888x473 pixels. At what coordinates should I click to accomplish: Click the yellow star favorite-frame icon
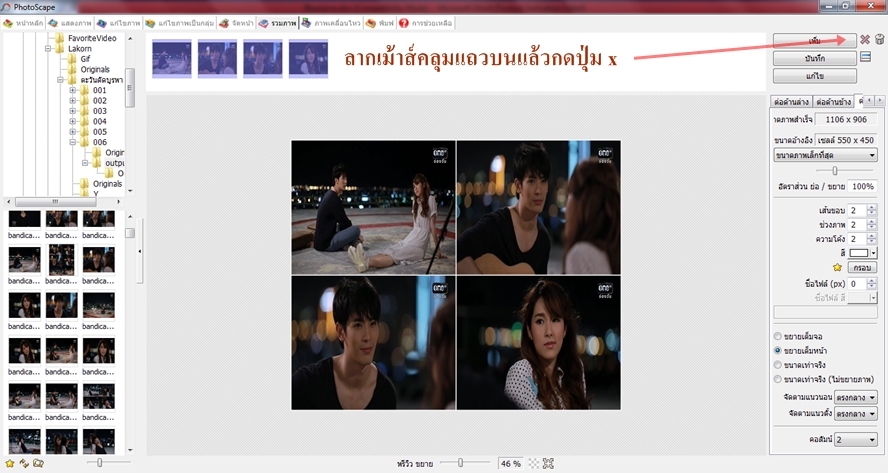(x=837, y=267)
